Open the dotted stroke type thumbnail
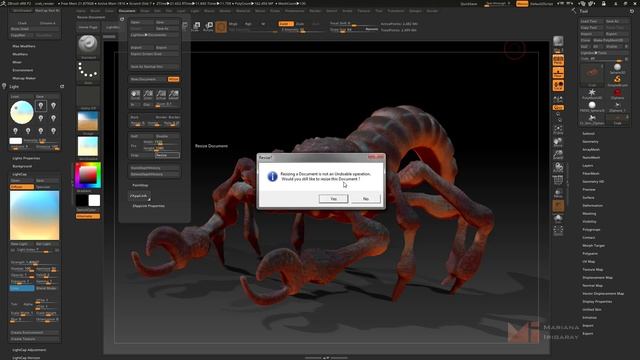 [x=88, y=72]
